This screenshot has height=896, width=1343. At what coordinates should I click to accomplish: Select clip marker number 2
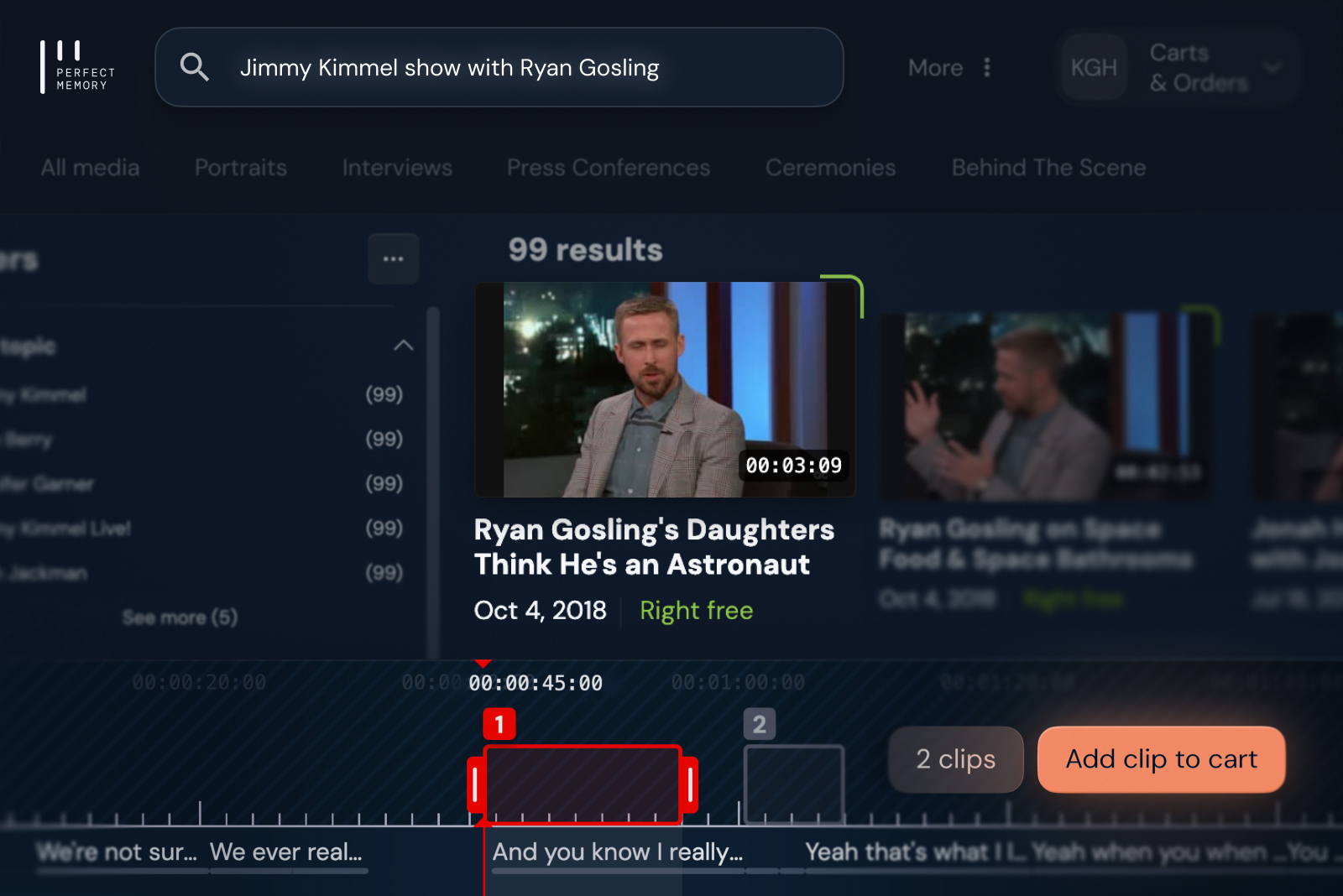coord(760,724)
